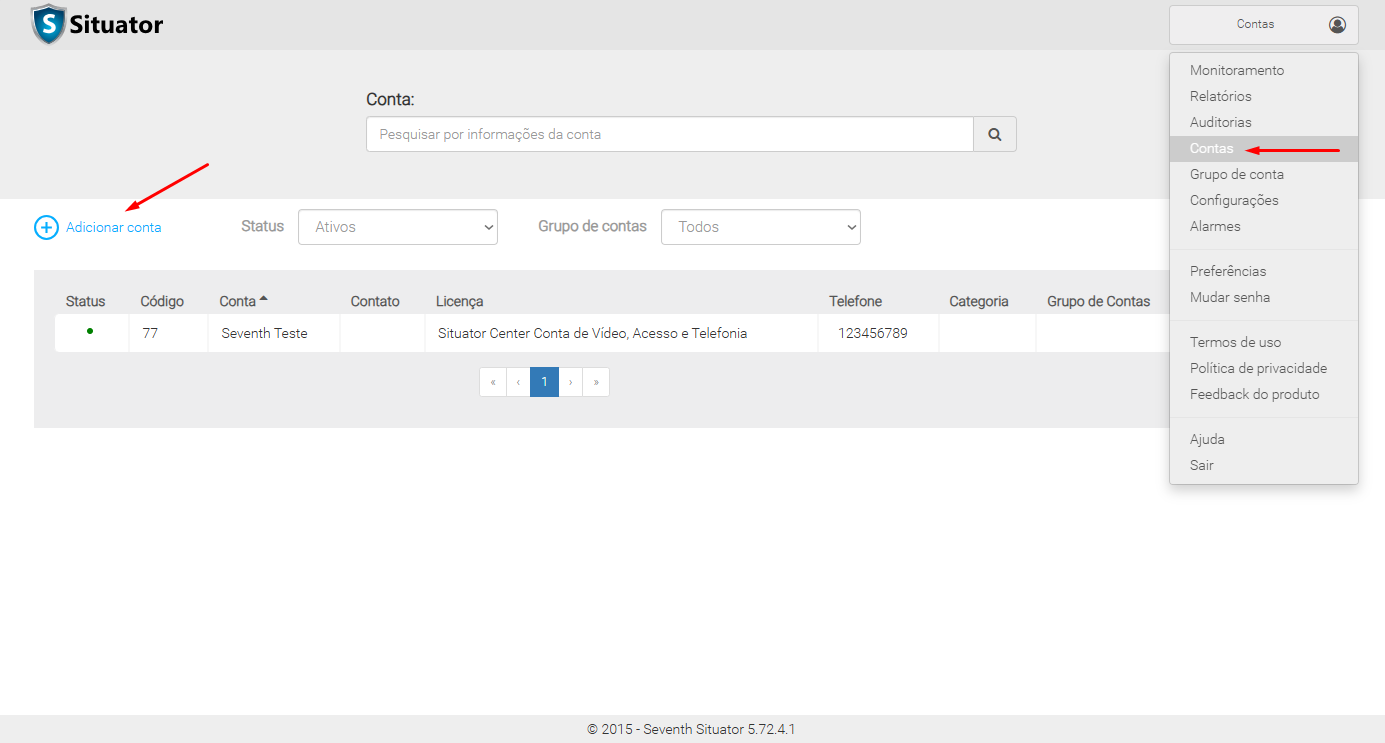Go to the last page of results
The height and width of the screenshot is (743, 1385).
pos(596,382)
